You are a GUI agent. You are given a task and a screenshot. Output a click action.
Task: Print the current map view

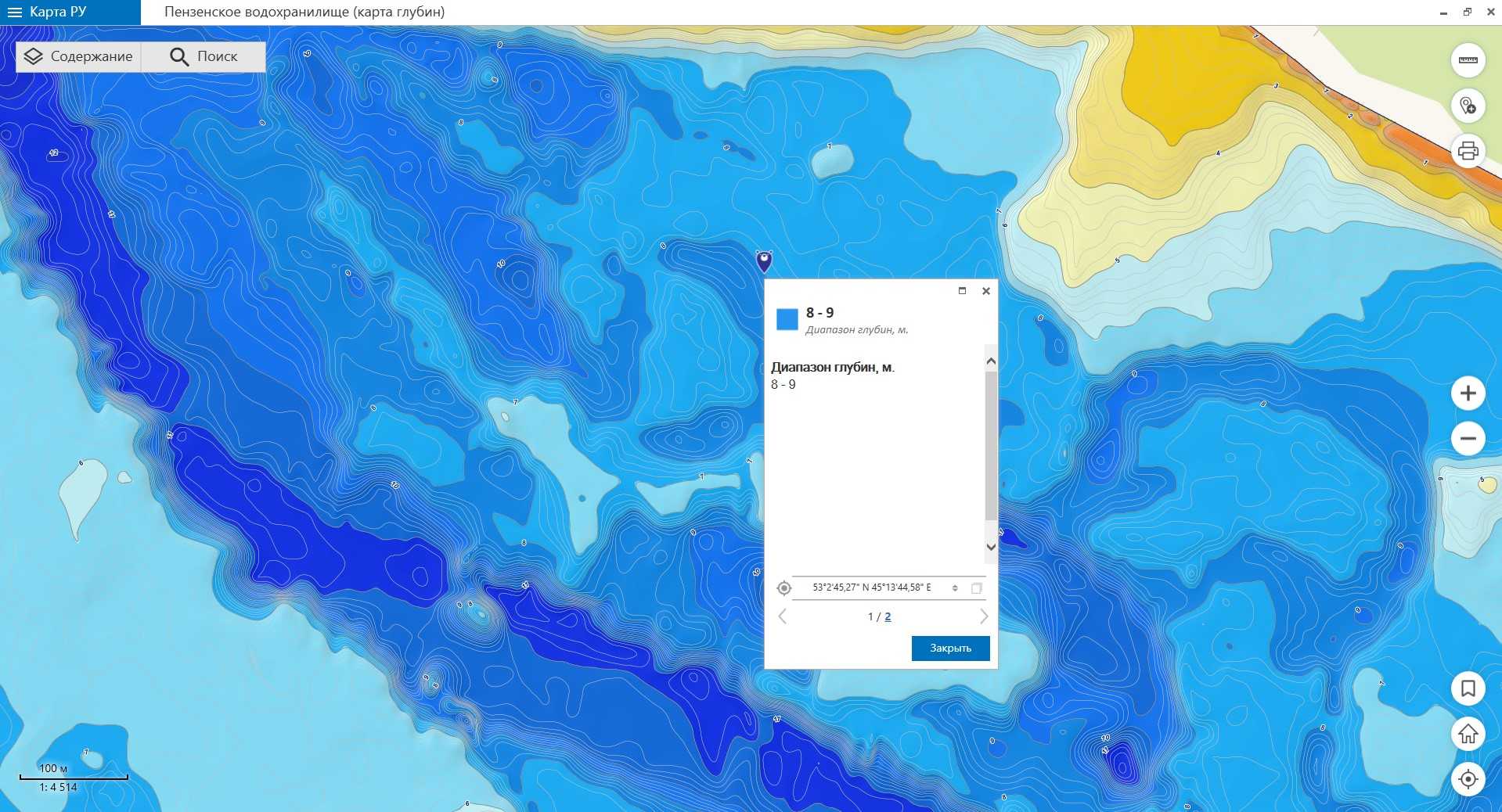[1468, 150]
